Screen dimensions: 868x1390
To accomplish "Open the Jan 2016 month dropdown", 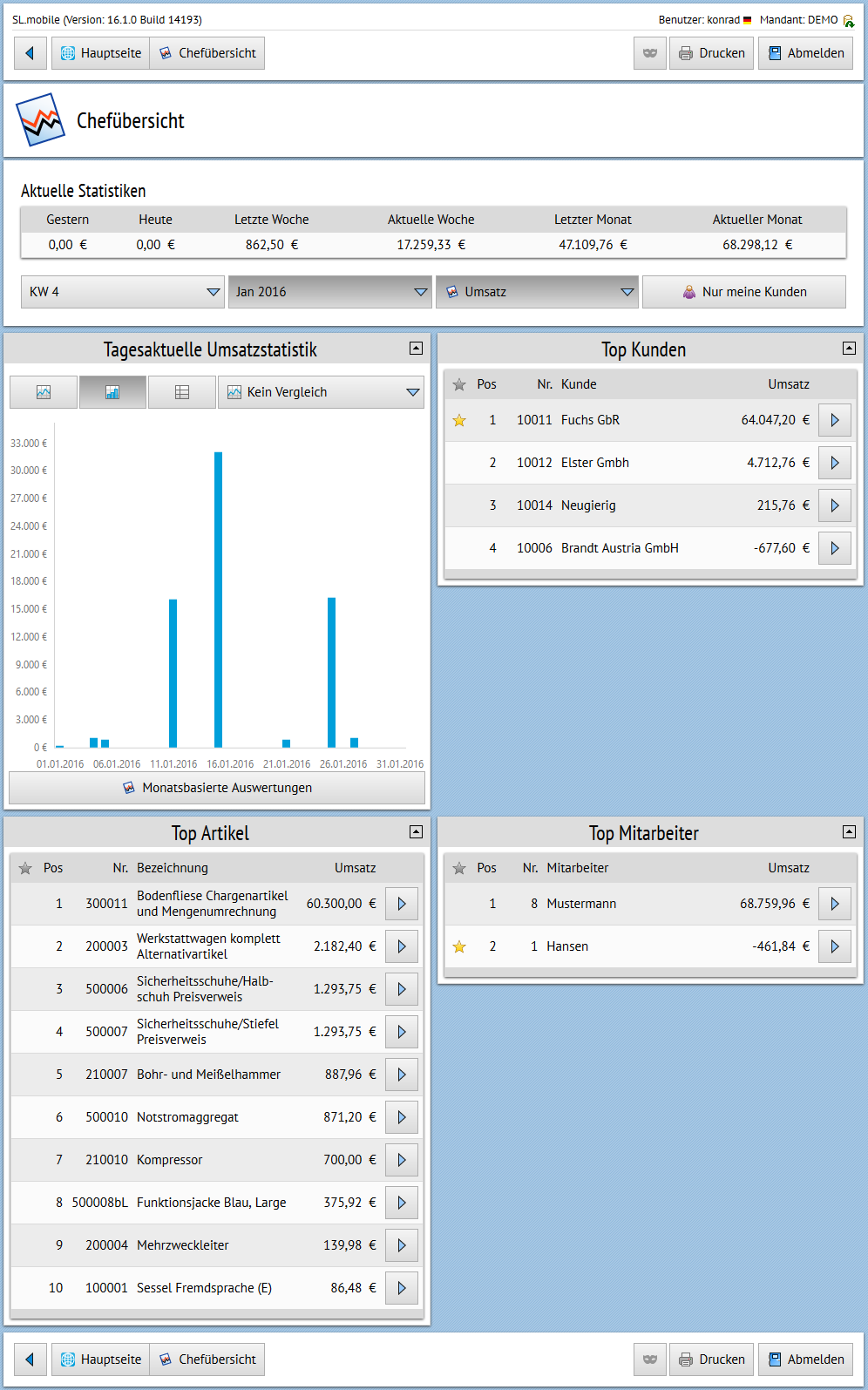I will point(330,292).
